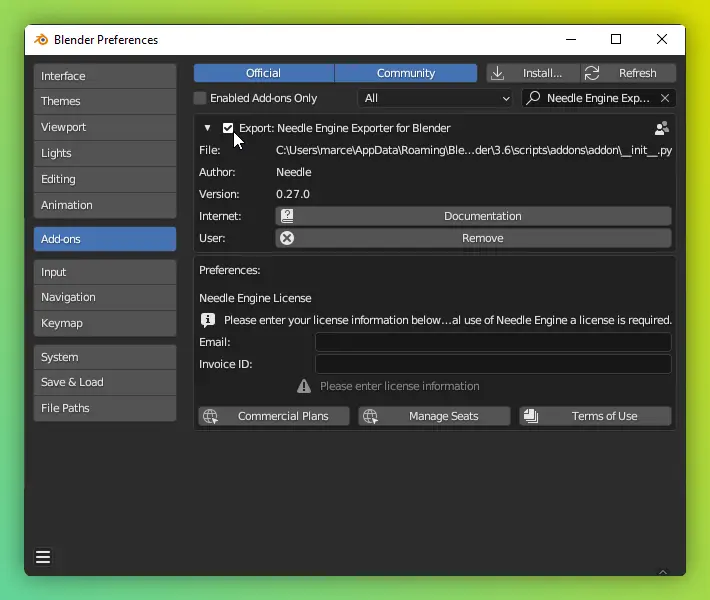Open the File Paths preferences section

click(x=105, y=408)
